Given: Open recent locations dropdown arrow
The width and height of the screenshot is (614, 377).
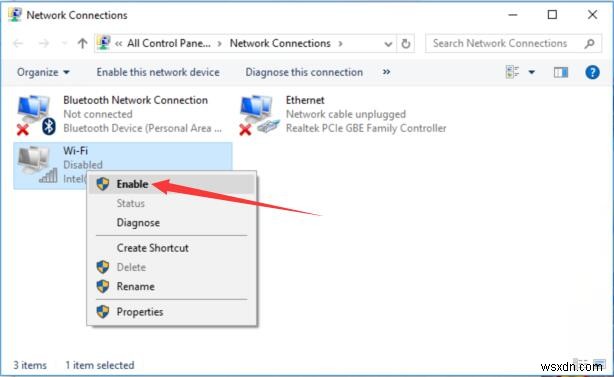Looking at the screenshot, I should (x=65, y=43).
